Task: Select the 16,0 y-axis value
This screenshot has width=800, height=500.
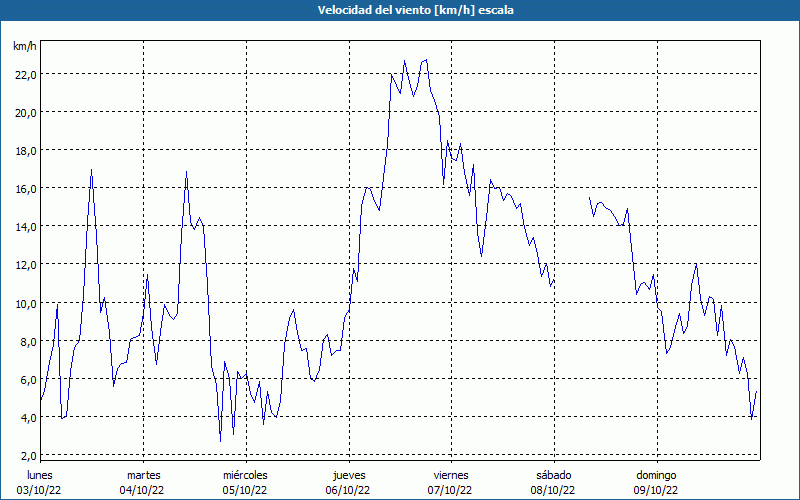Action: (26, 189)
